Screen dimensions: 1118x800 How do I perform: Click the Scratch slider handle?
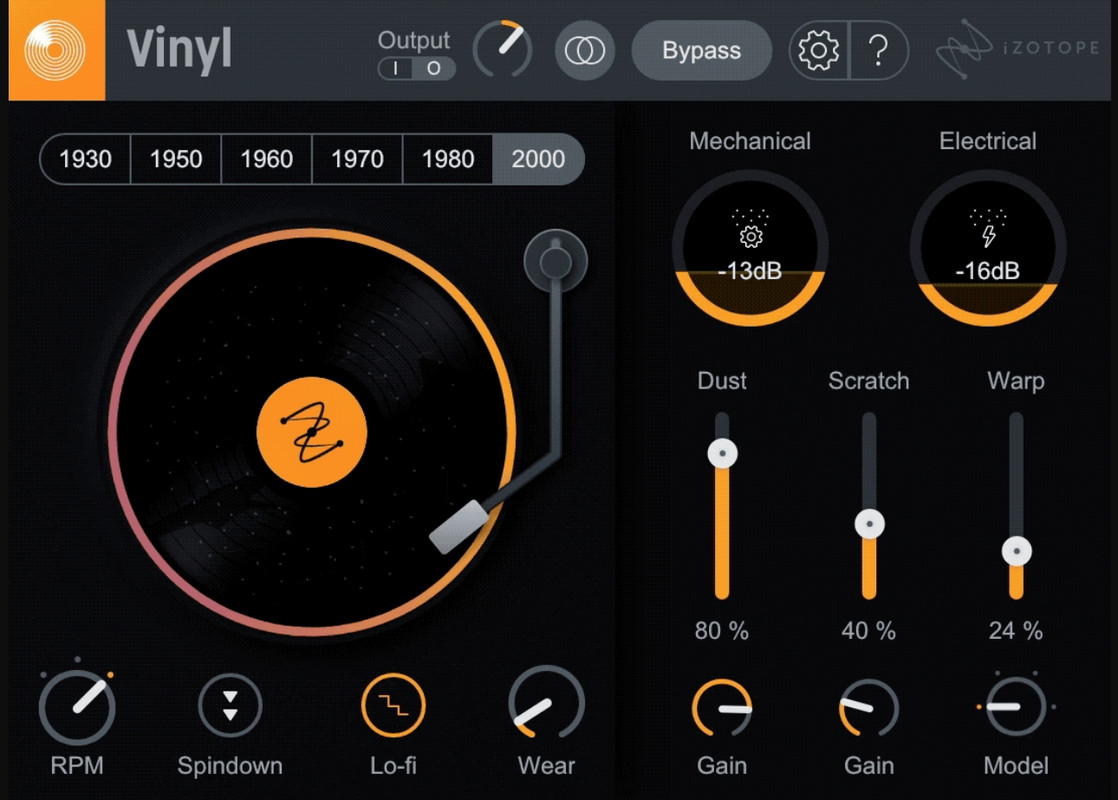(869, 524)
